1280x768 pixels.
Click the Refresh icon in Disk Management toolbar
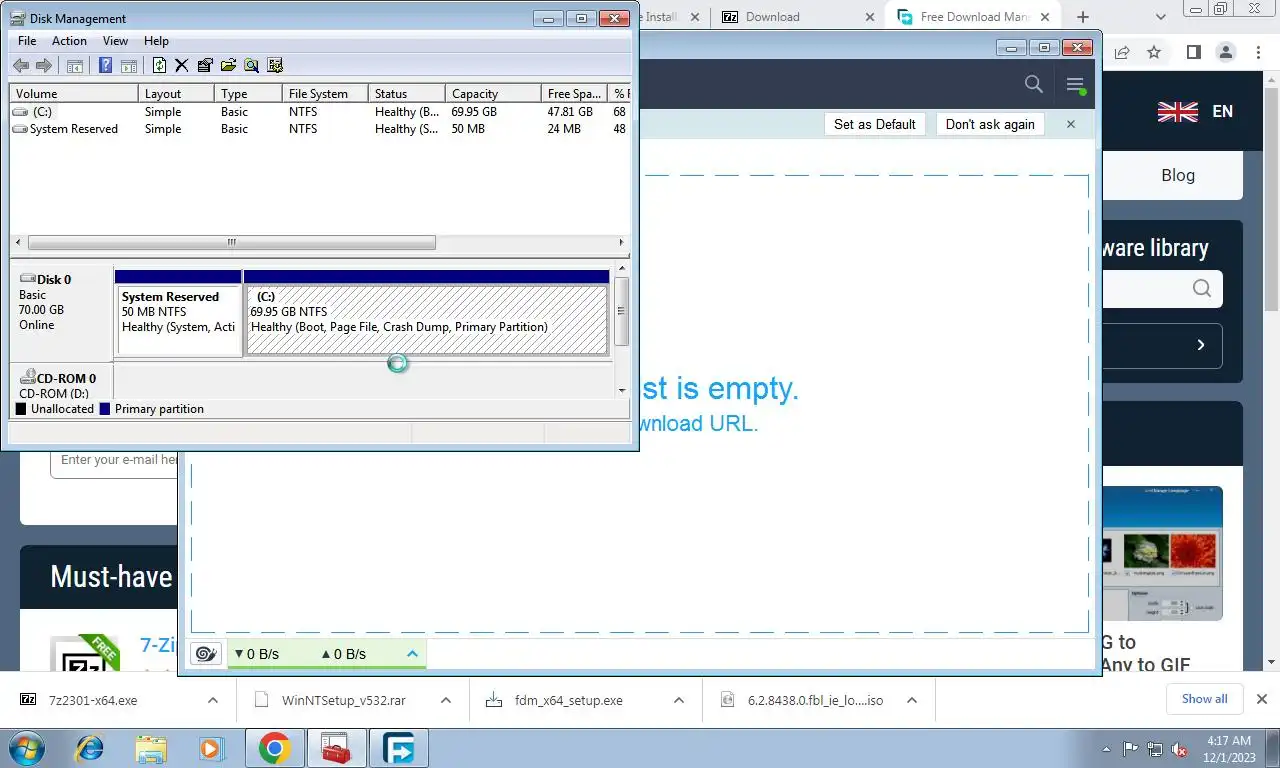coord(159,66)
